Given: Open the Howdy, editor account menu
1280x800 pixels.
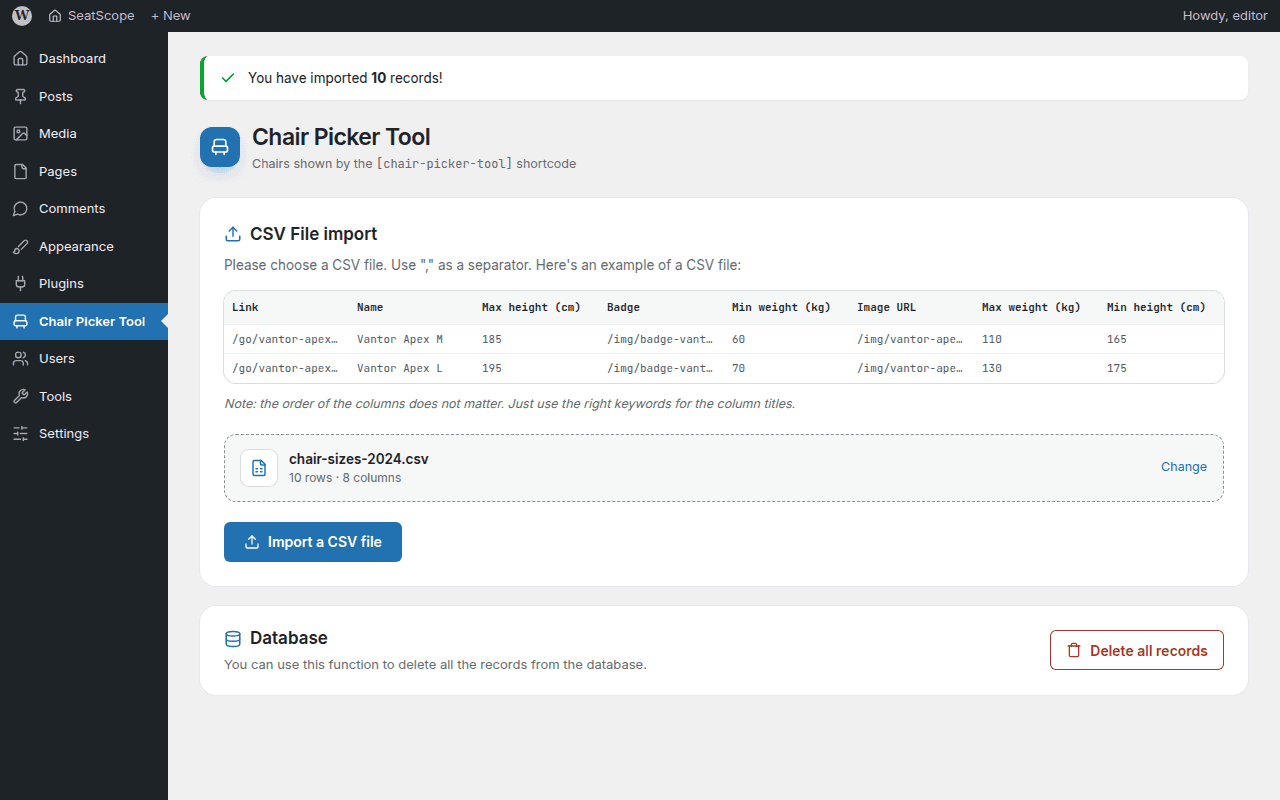Looking at the screenshot, I should click(1225, 16).
